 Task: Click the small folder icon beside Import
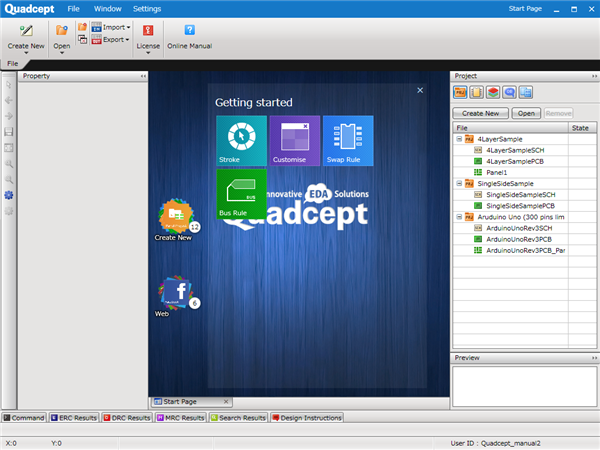[x=82, y=27]
